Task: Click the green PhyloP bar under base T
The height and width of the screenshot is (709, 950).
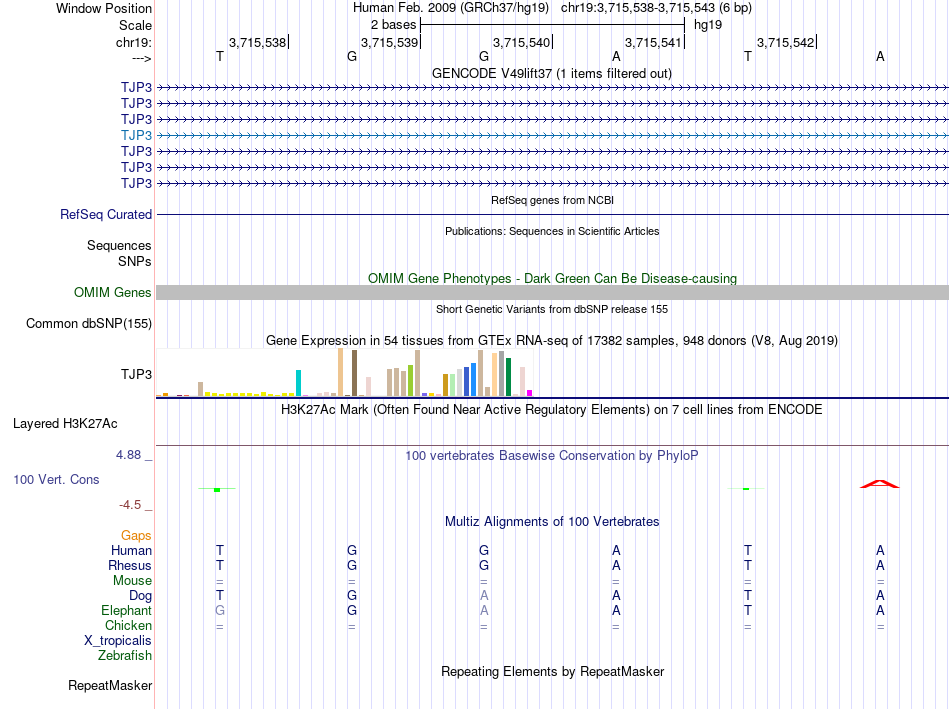Action: [x=217, y=489]
